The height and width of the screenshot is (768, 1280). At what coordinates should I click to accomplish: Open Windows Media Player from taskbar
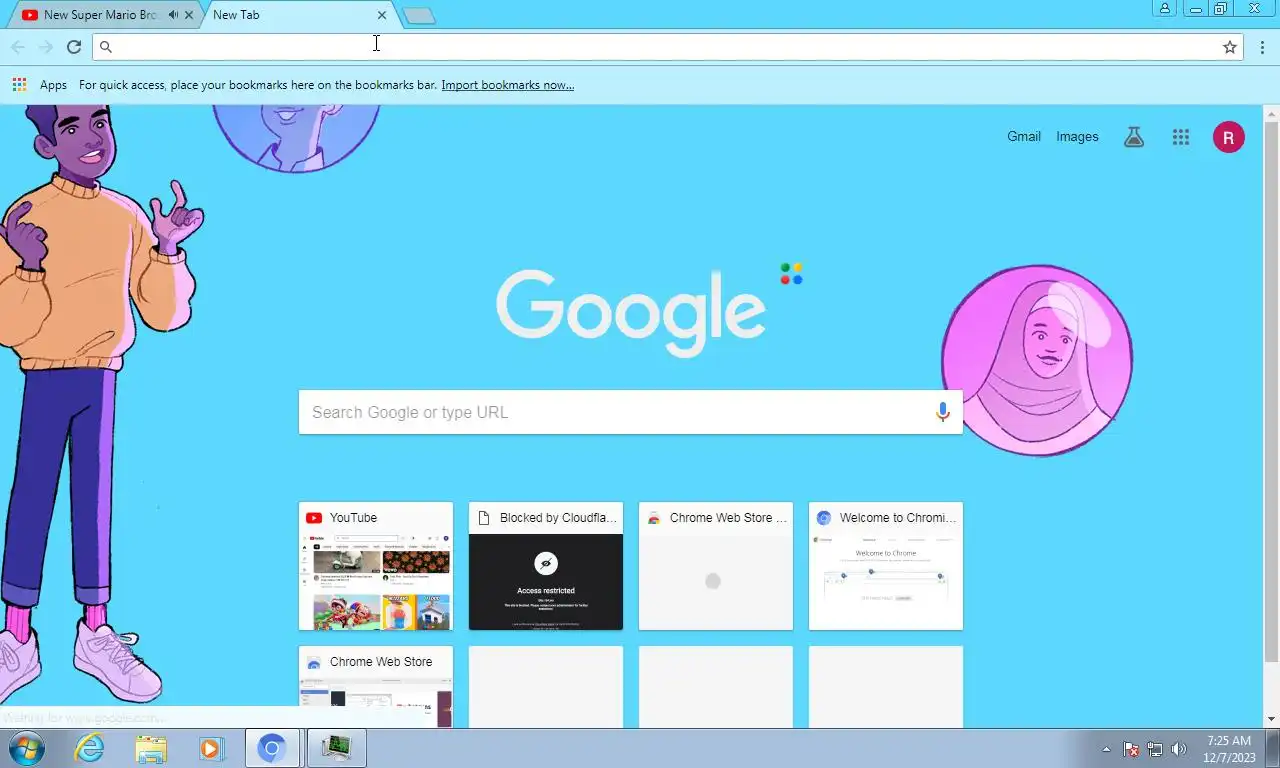(x=210, y=748)
